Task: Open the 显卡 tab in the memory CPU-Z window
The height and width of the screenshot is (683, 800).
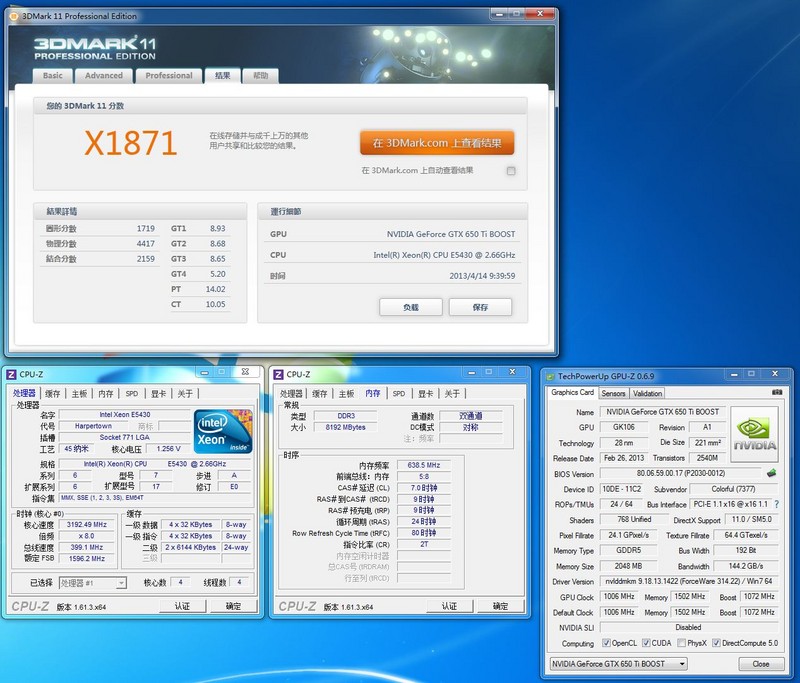Action: click(426, 394)
